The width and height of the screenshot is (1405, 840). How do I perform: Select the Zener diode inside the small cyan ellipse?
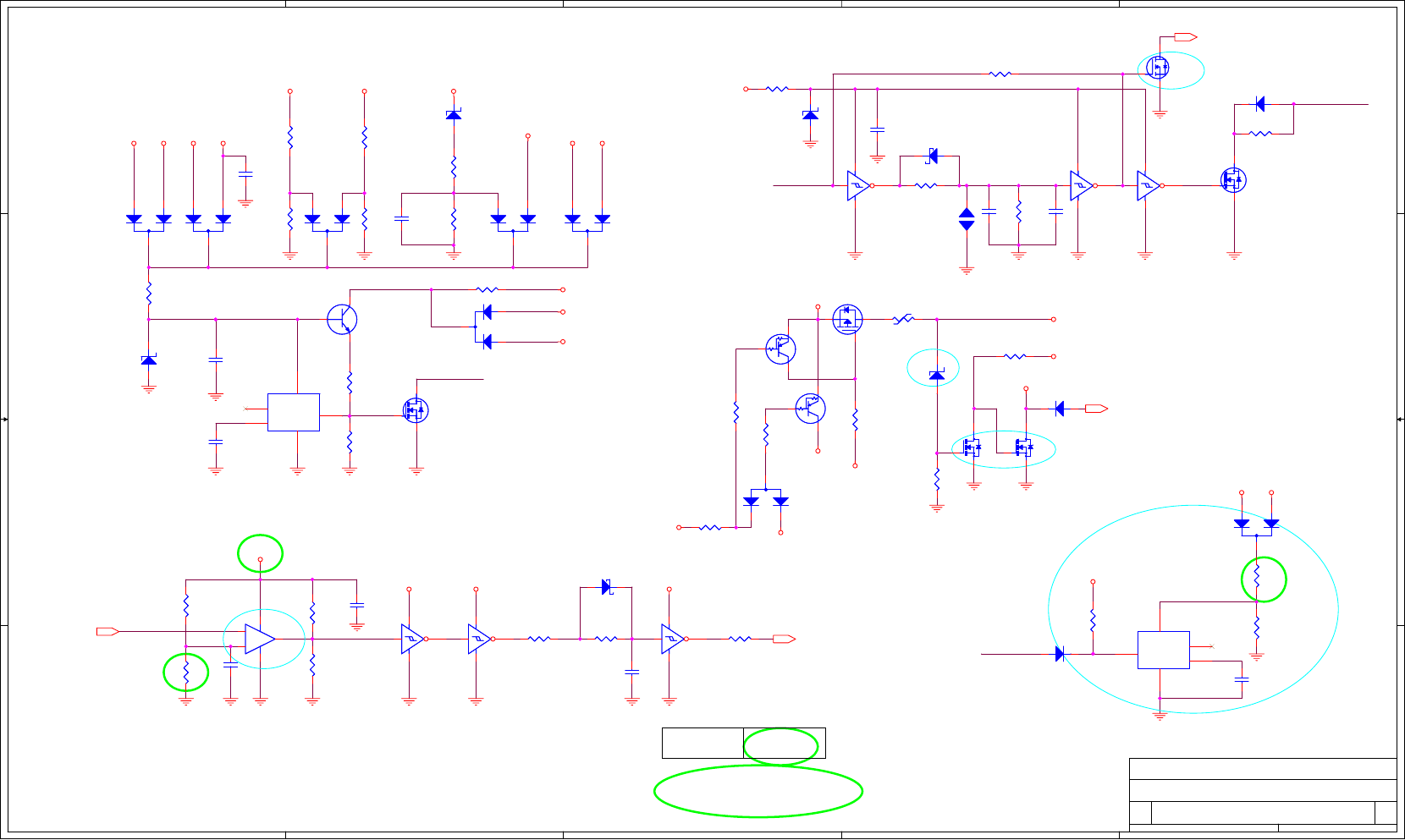tap(936, 375)
